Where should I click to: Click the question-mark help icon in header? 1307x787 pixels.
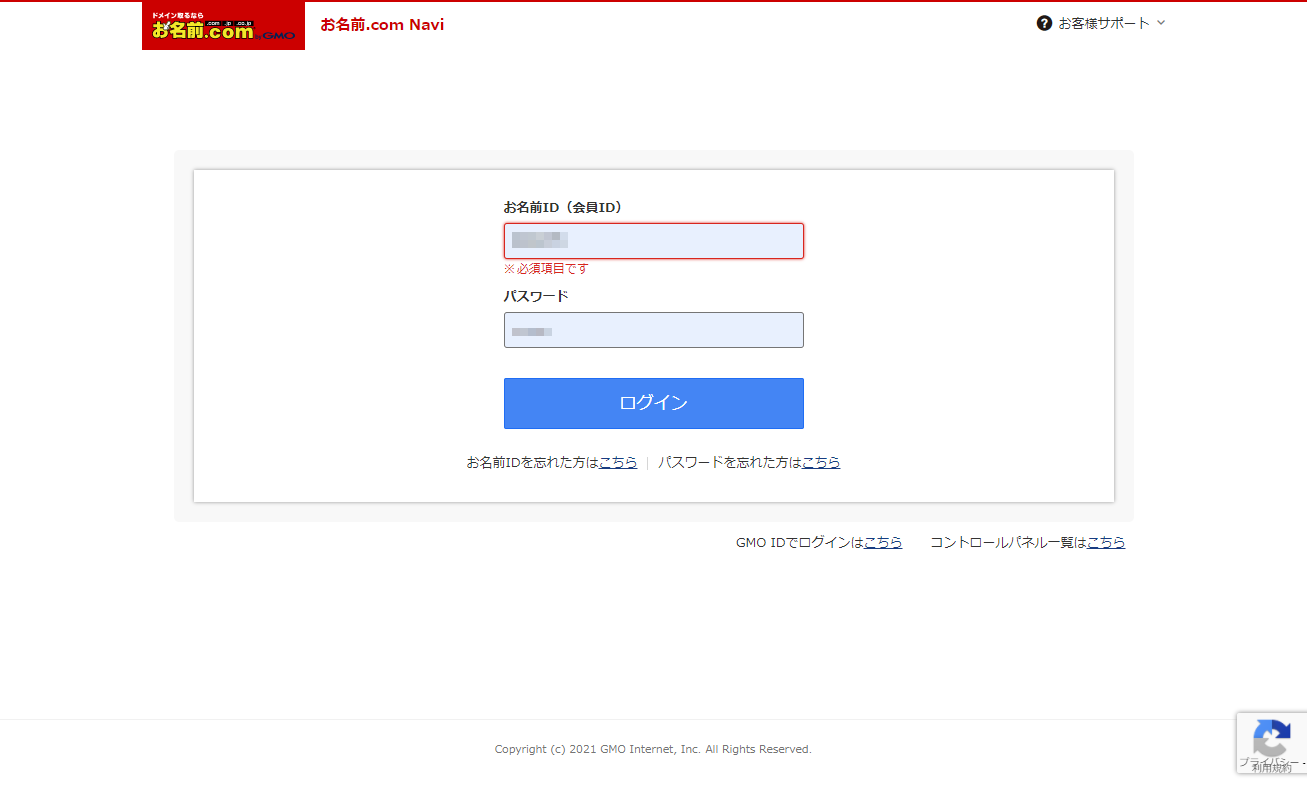pyautogui.click(x=1044, y=23)
